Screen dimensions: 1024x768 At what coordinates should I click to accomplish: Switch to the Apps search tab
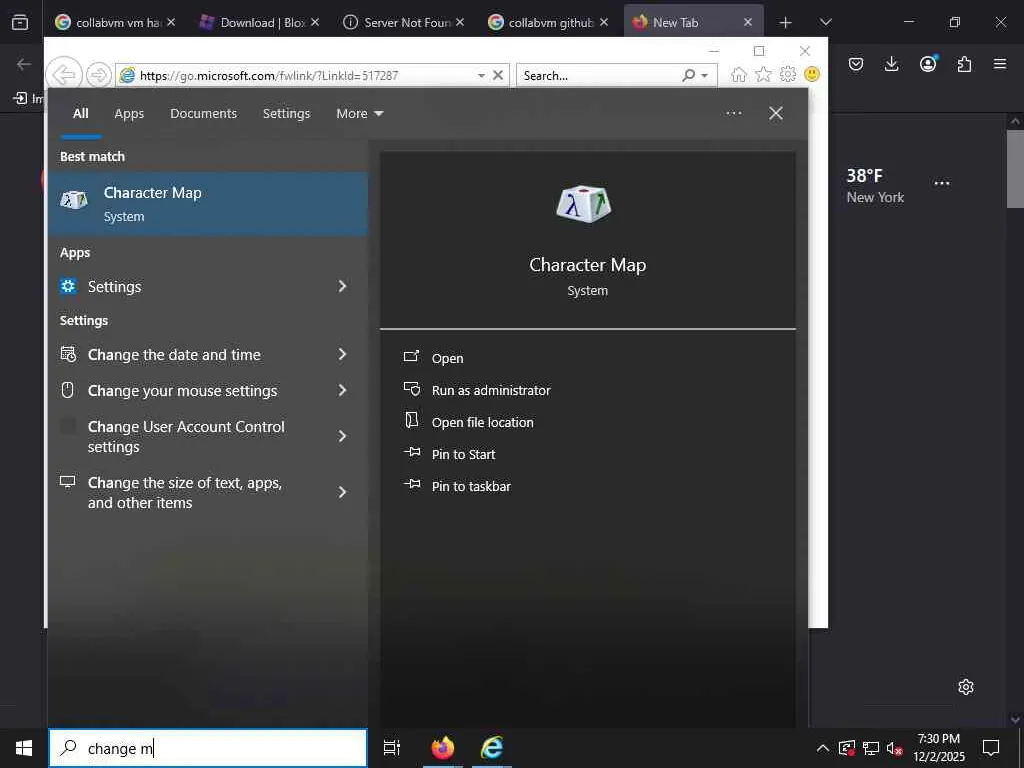pos(129,114)
